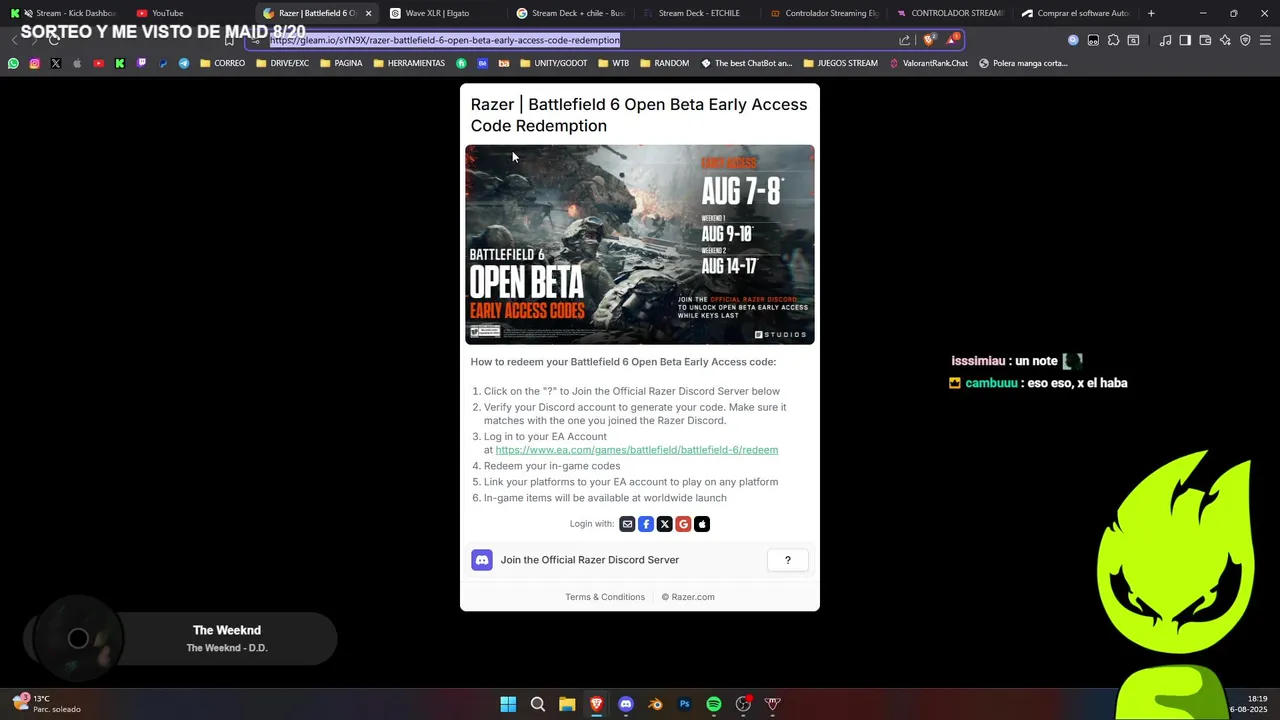Open the Brave hamburger main menu

tap(1266, 40)
